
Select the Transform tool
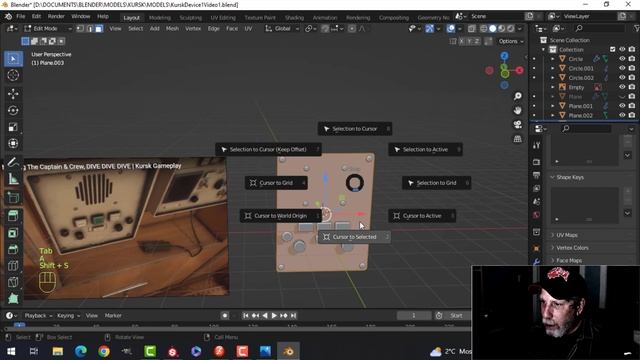[x=13, y=143]
